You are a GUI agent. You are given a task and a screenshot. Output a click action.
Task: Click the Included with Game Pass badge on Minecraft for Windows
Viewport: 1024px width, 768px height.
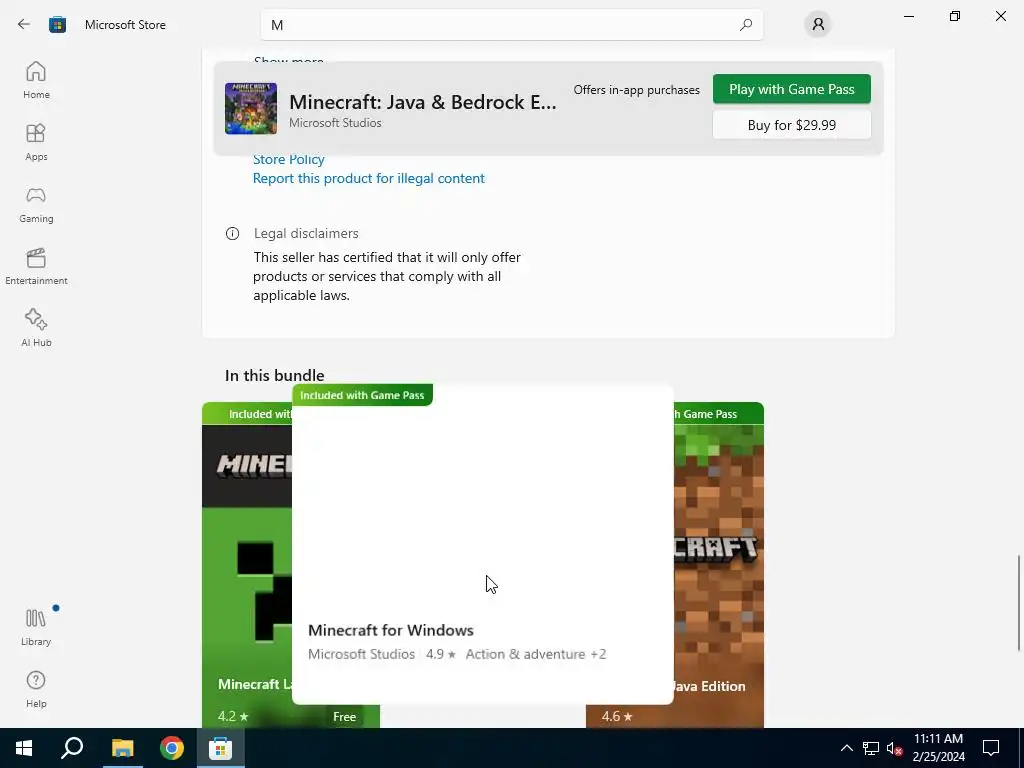point(362,395)
